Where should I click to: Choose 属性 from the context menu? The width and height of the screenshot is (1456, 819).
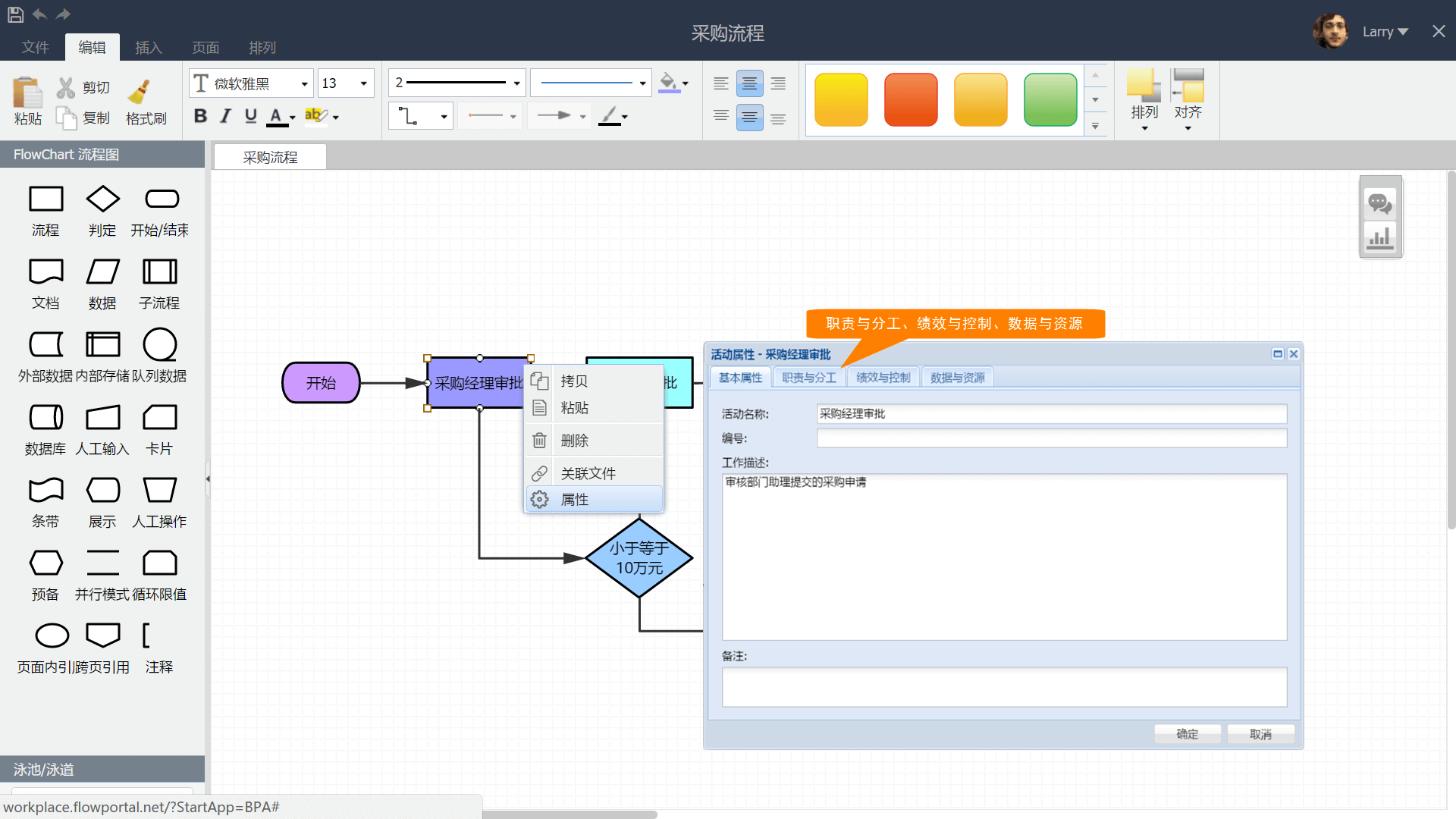574,500
